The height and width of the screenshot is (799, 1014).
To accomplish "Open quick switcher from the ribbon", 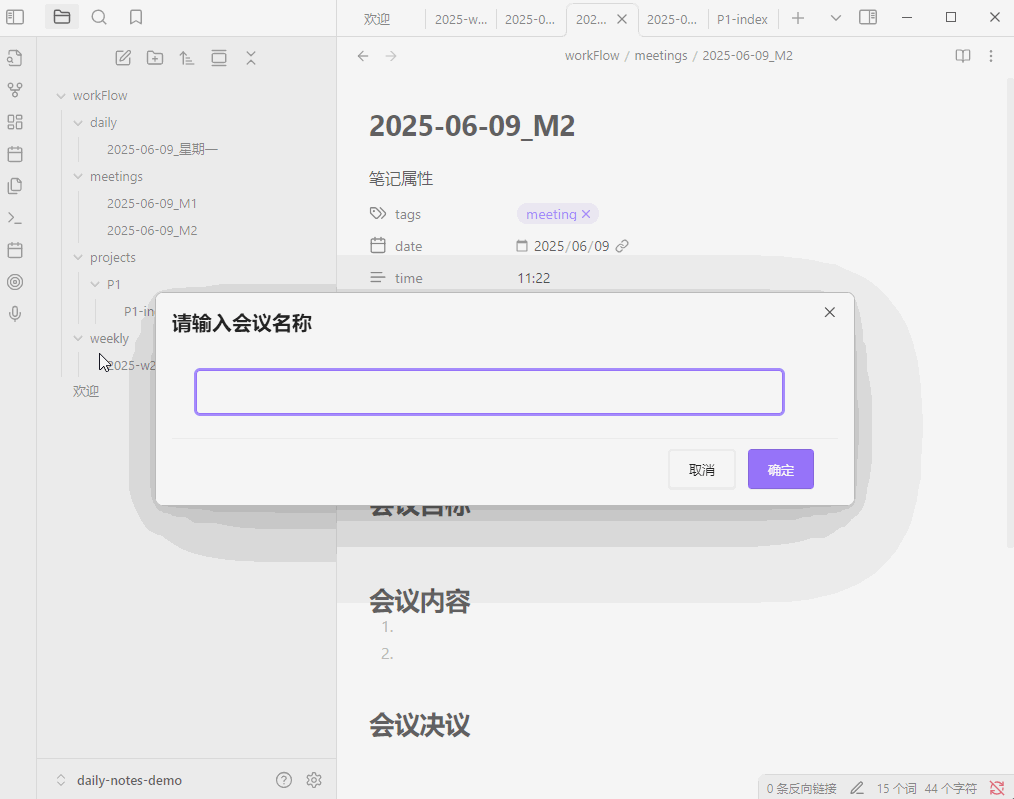I will point(15,58).
